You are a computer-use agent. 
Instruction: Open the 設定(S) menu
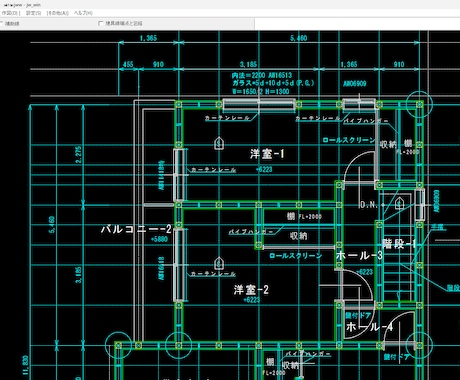click(33, 13)
